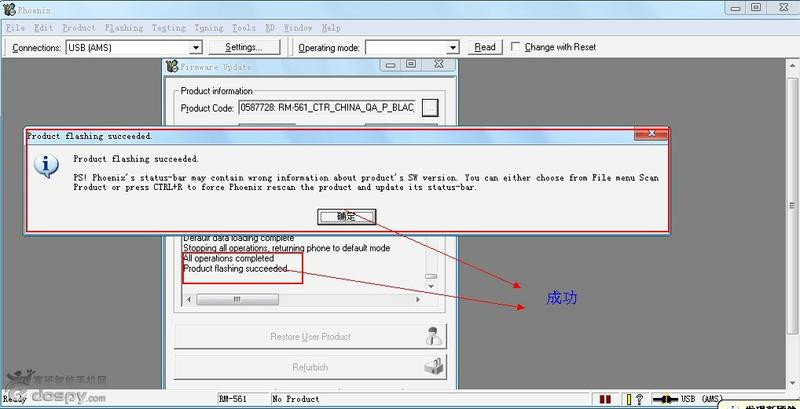Click the USB (AMS) status bar text

click(702, 398)
